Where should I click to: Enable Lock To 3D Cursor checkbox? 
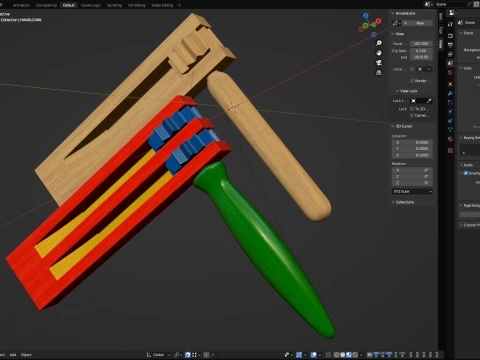[x=412, y=109]
